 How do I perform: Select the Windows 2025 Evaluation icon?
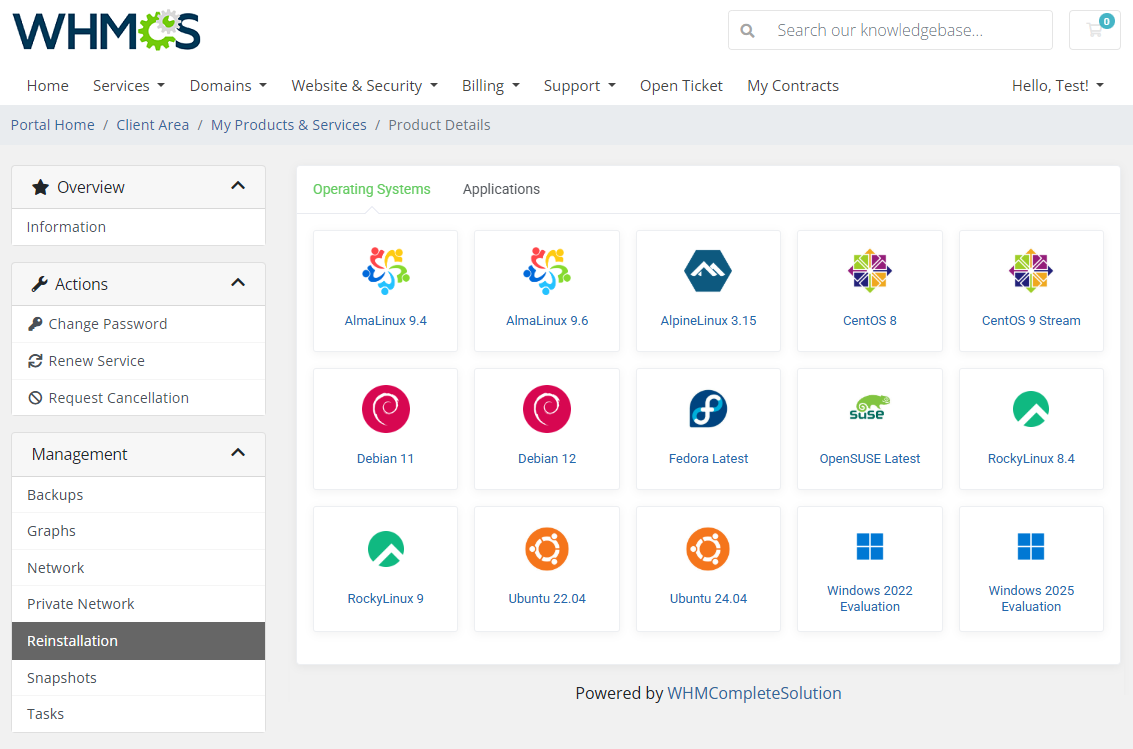[1031, 547]
